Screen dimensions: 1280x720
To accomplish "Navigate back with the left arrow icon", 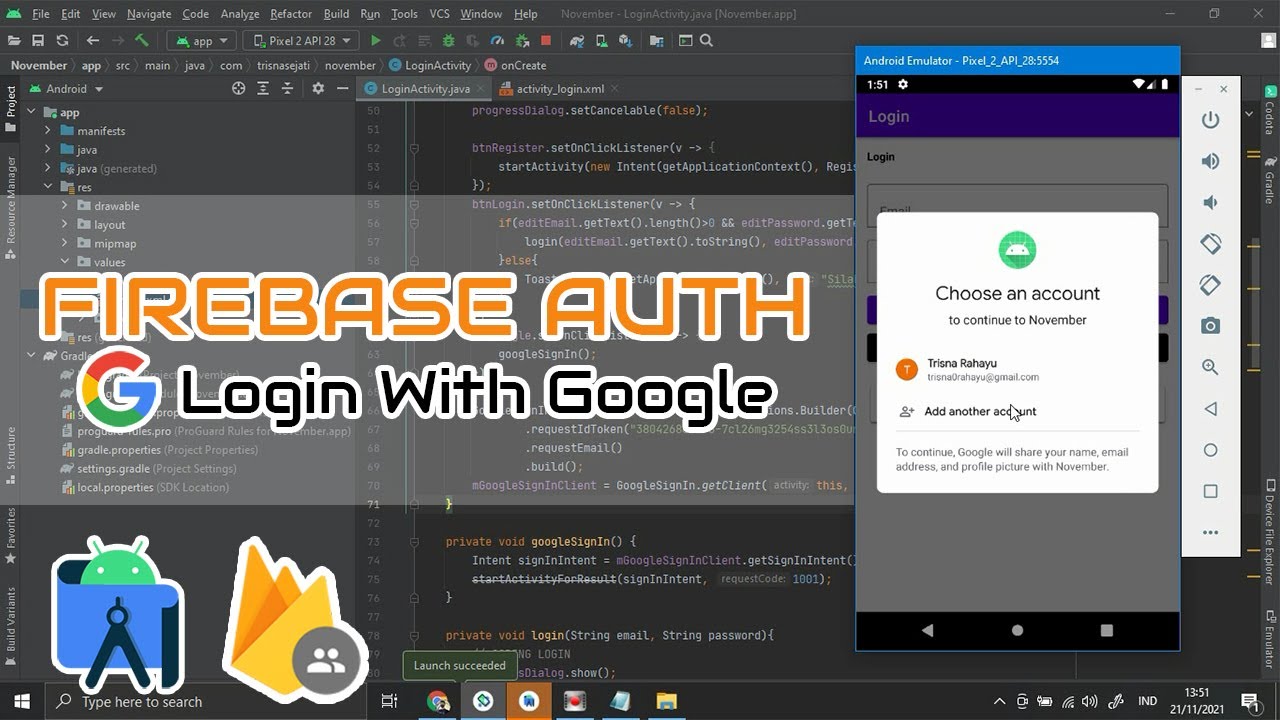I will [93, 41].
